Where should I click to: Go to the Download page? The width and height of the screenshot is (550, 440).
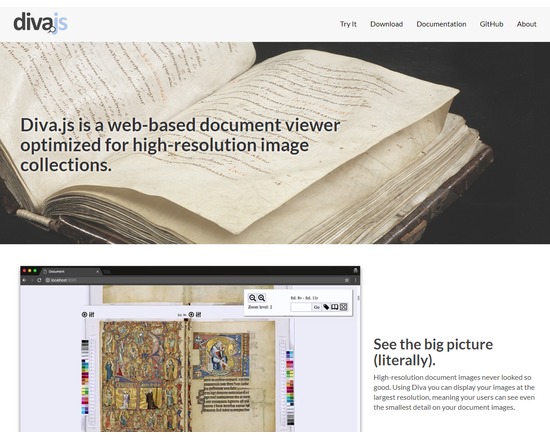(x=386, y=24)
